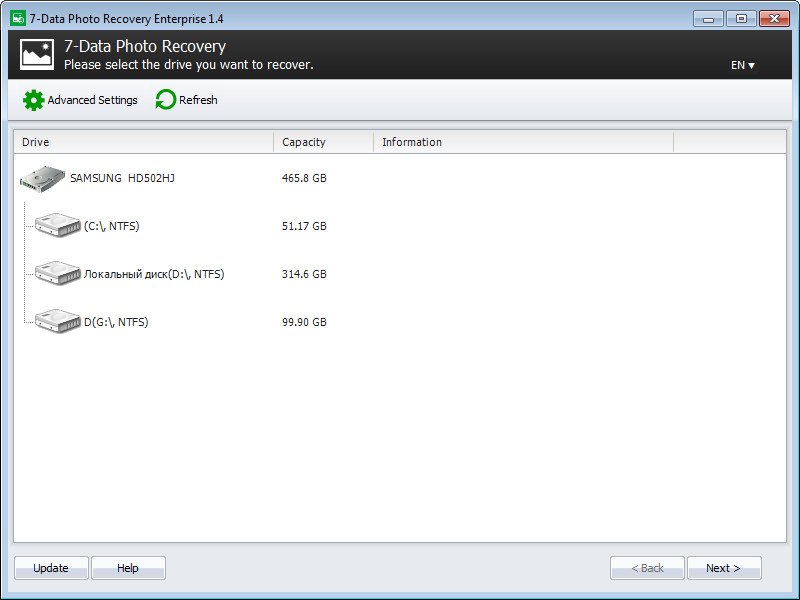The height and width of the screenshot is (600, 800).
Task: Close the 7-Data Photo Recovery window
Action: click(774, 19)
